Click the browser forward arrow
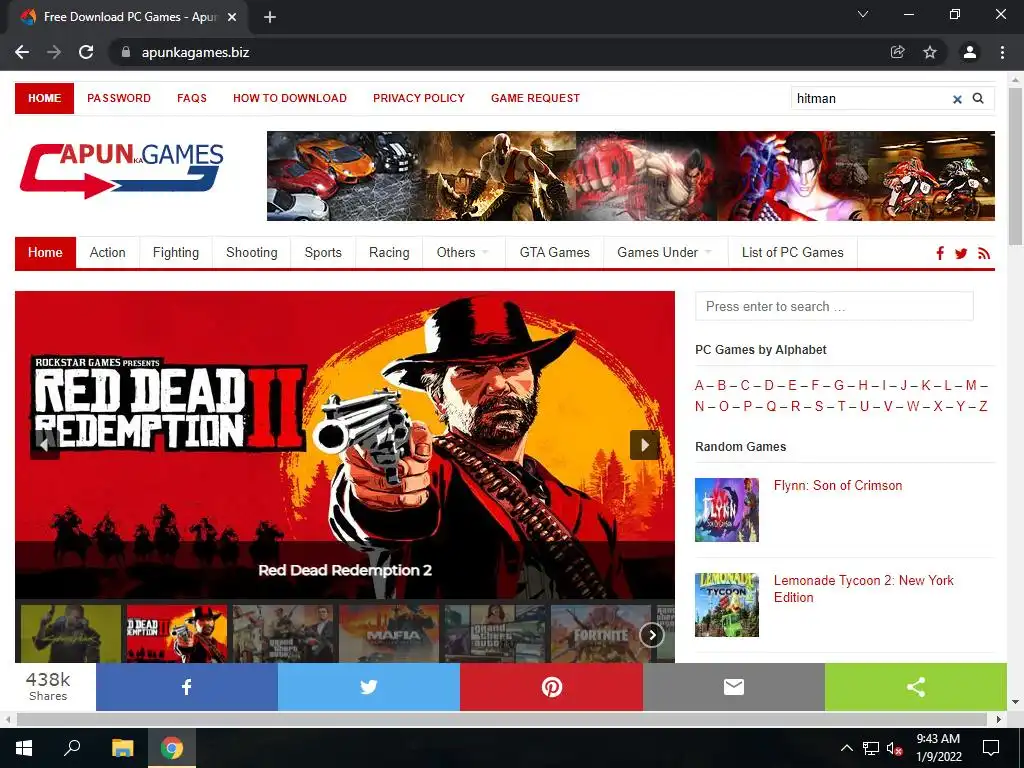 pos(54,52)
